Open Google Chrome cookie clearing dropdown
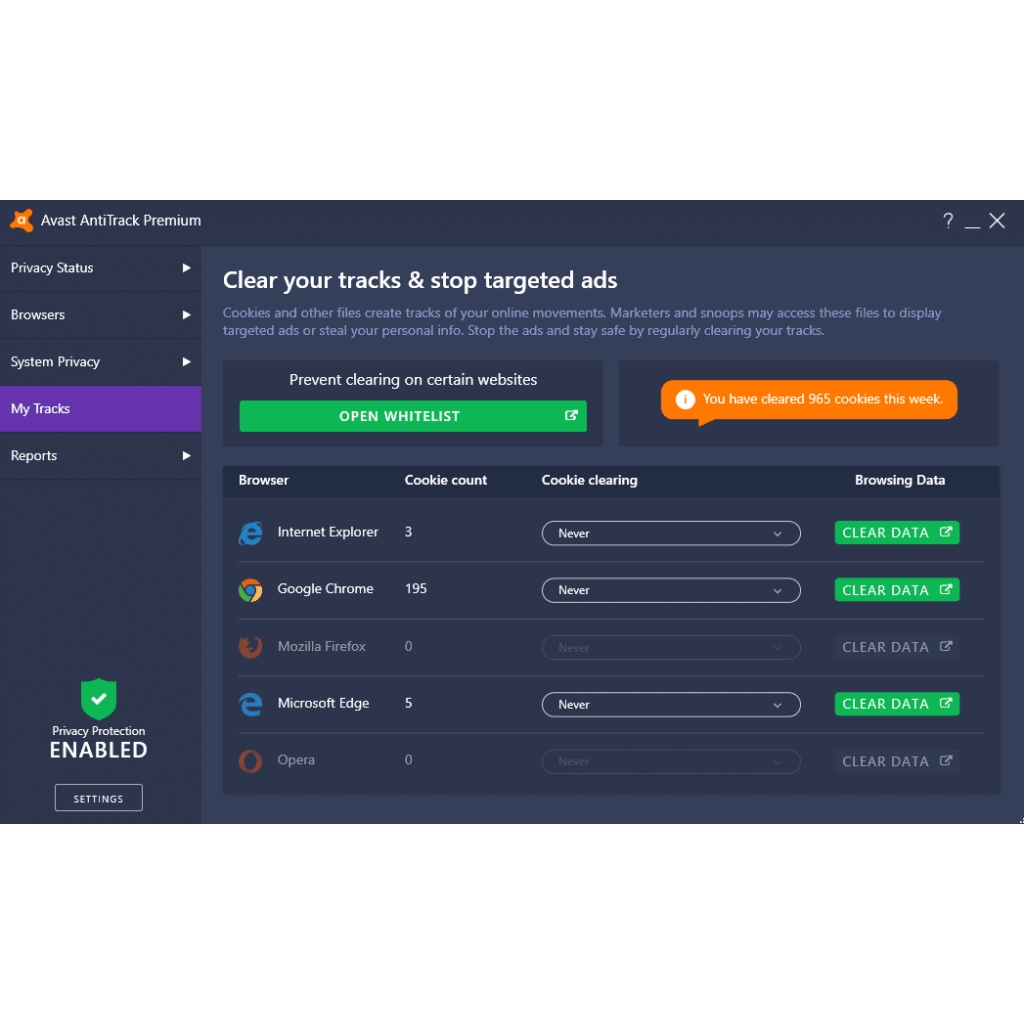 tap(671, 591)
